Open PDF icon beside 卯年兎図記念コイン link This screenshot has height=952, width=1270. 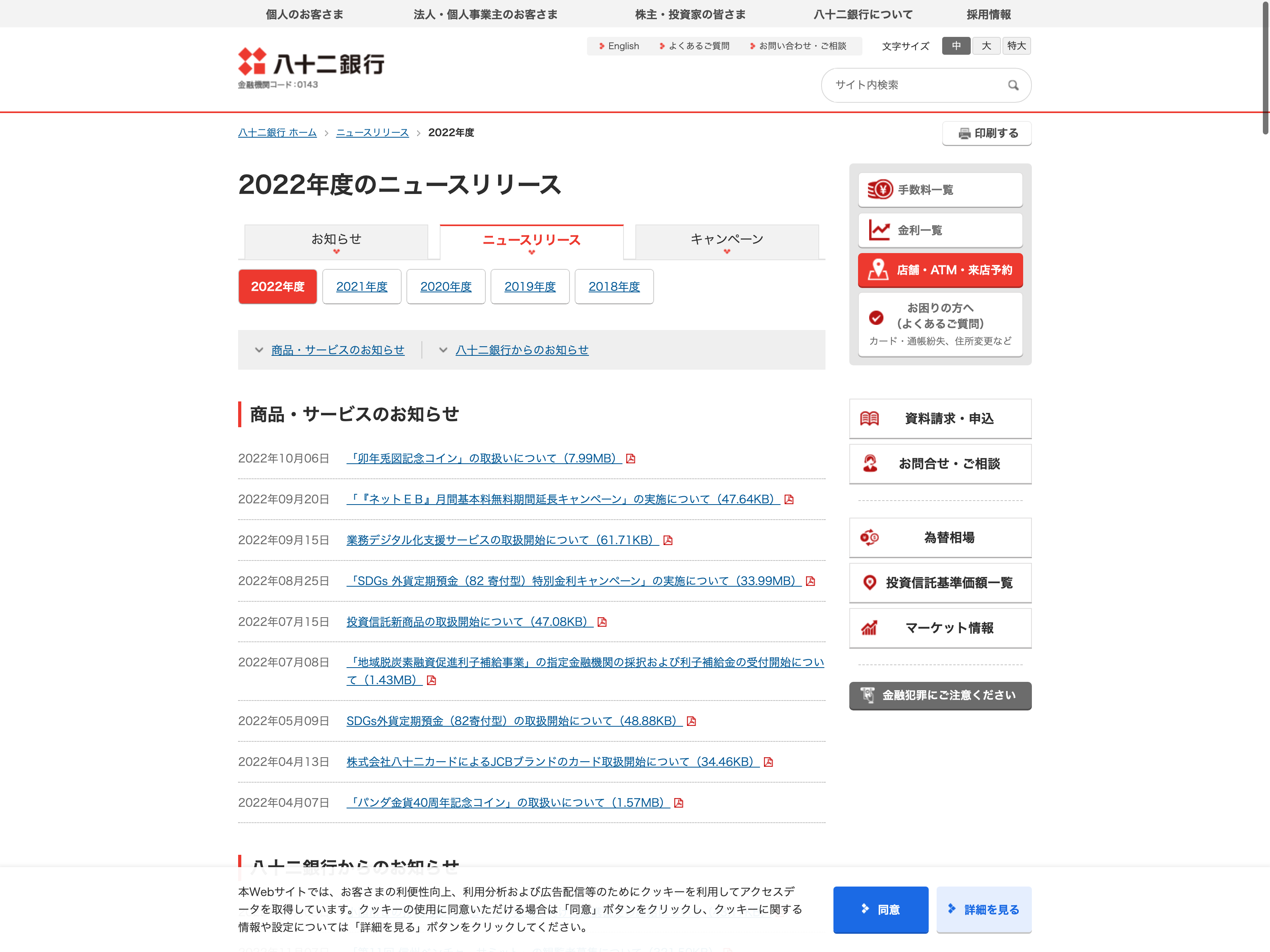[x=630, y=459]
